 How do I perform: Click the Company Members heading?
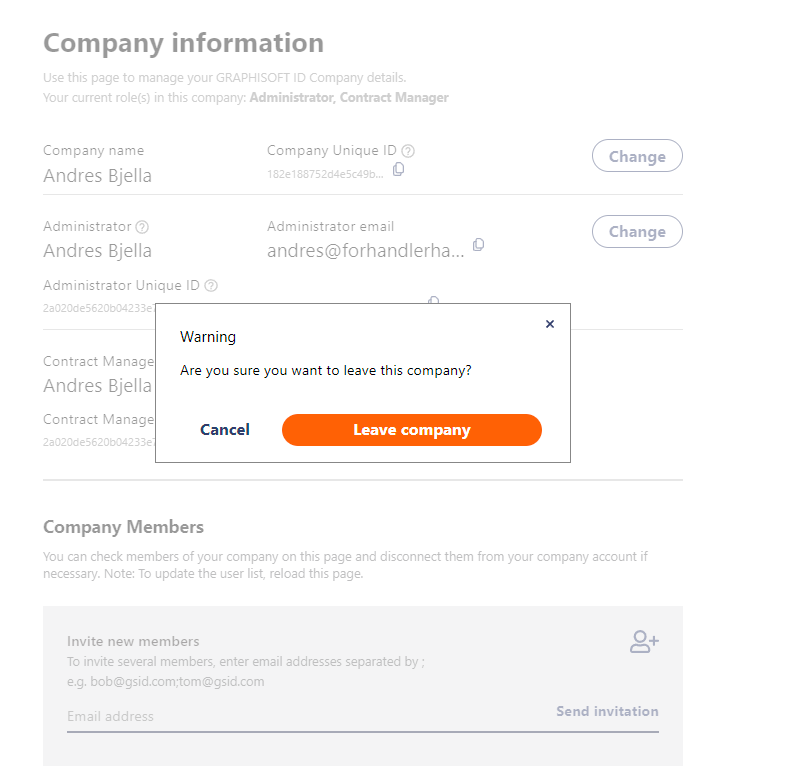[x=123, y=527]
